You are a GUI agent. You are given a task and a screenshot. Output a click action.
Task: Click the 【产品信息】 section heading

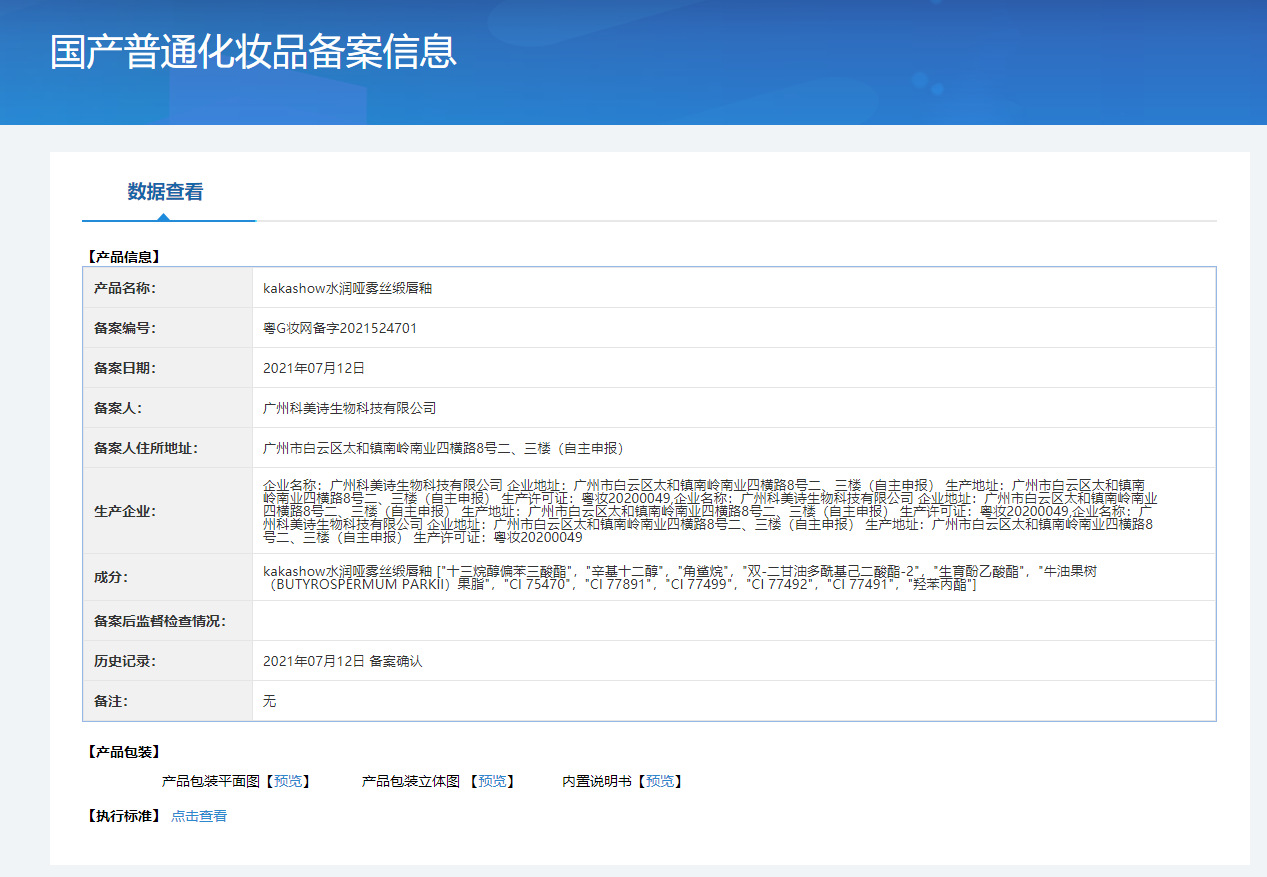click(124, 257)
